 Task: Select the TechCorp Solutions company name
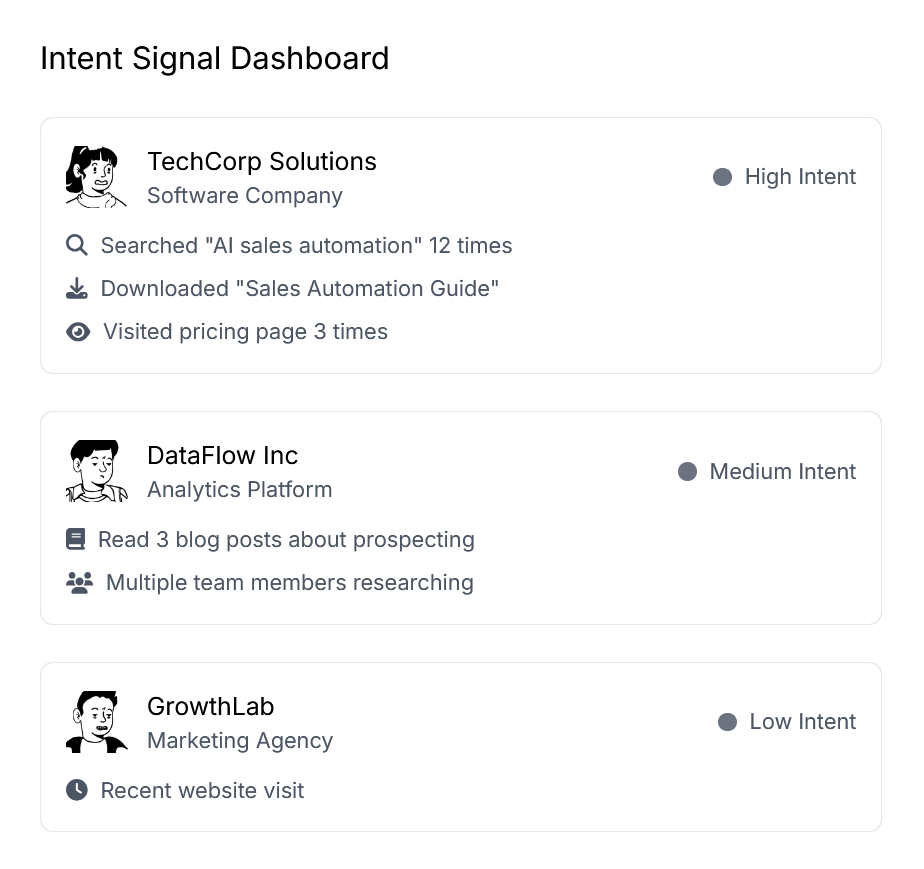tap(261, 161)
